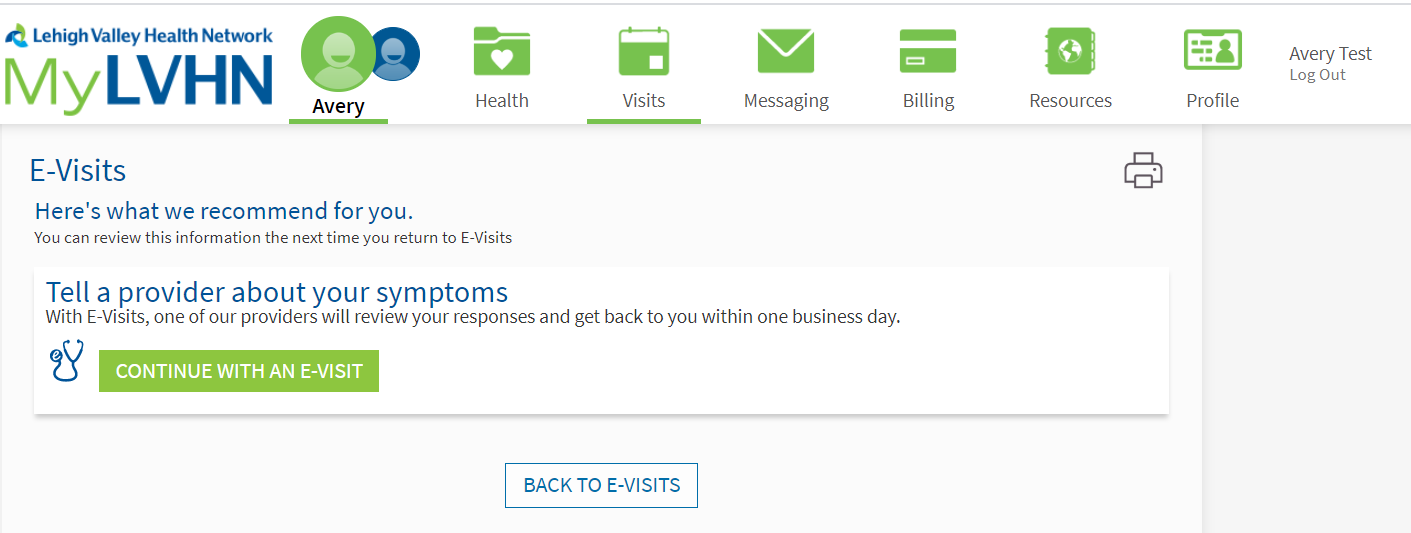The image size is (1411, 533).
Task: Click the green Avery avatar icon
Action: coord(337,53)
